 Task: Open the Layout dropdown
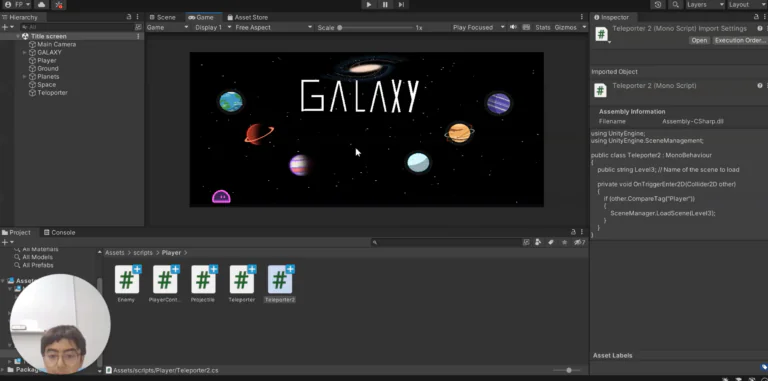coord(746,4)
